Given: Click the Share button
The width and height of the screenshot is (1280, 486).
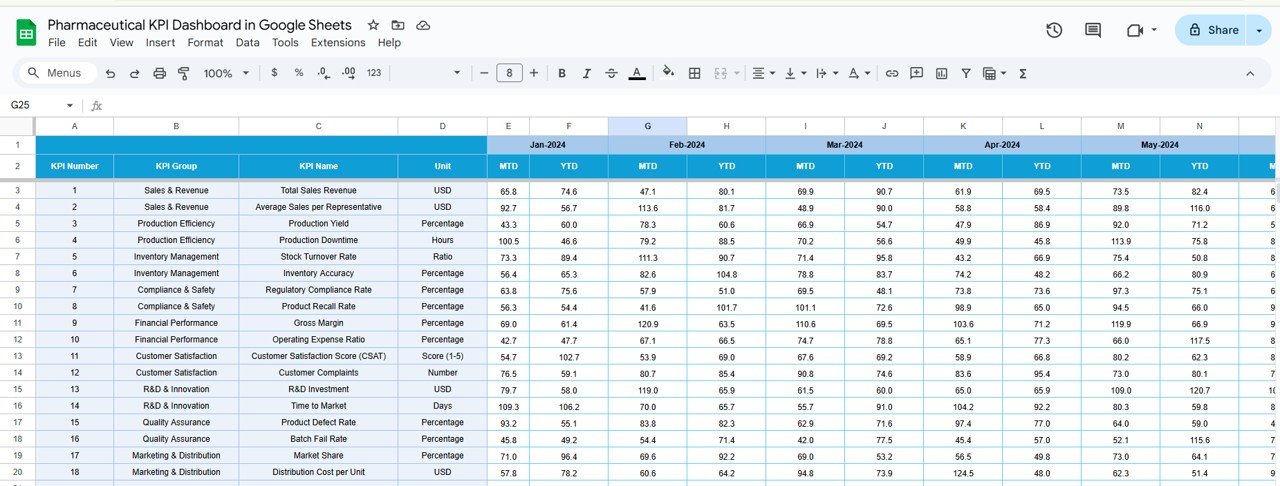Looking at the screenshot, I should [x=1211, y=30].
